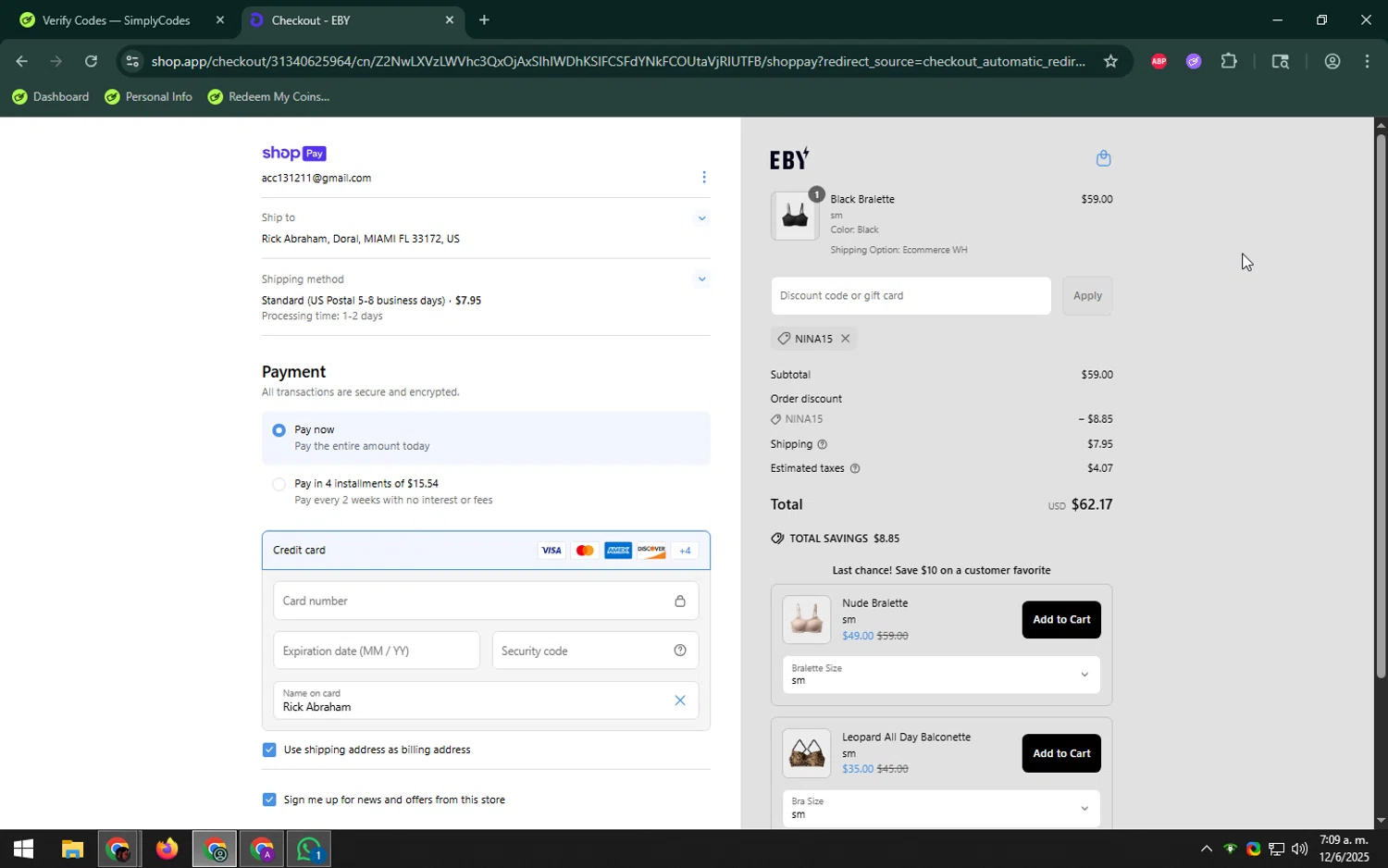The image size is (1388, 868).
Task: Click the Mastercard logo
Action: coord(585,551)
